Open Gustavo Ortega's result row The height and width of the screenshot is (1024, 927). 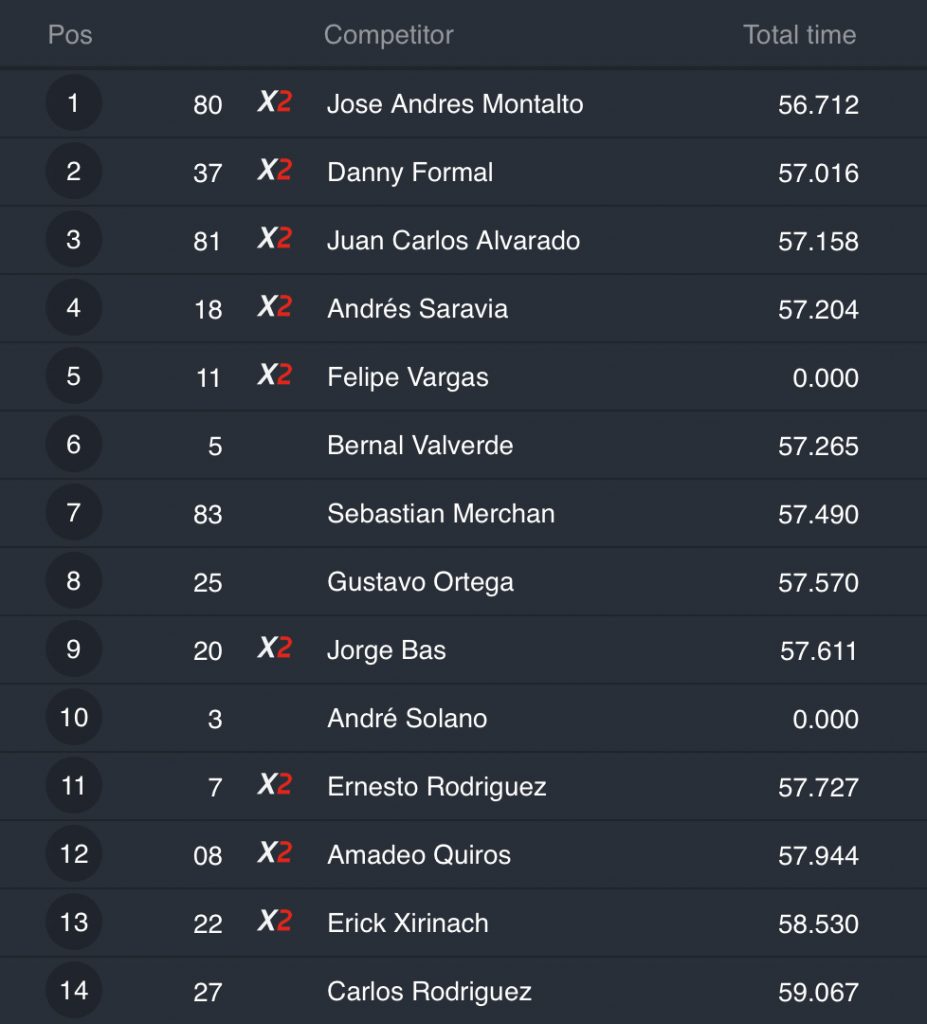coord(420,582)
